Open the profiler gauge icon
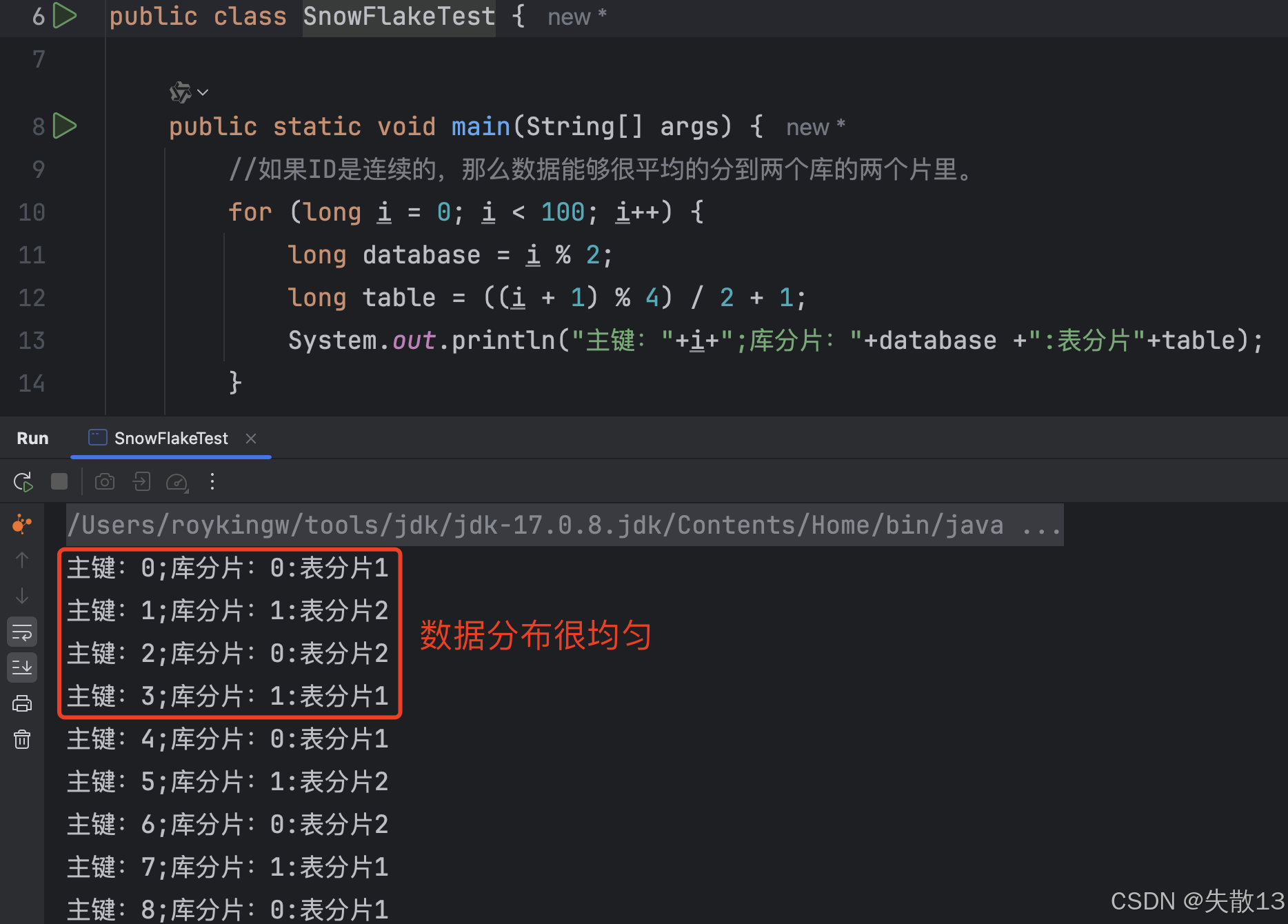 [x=177, y=482]
